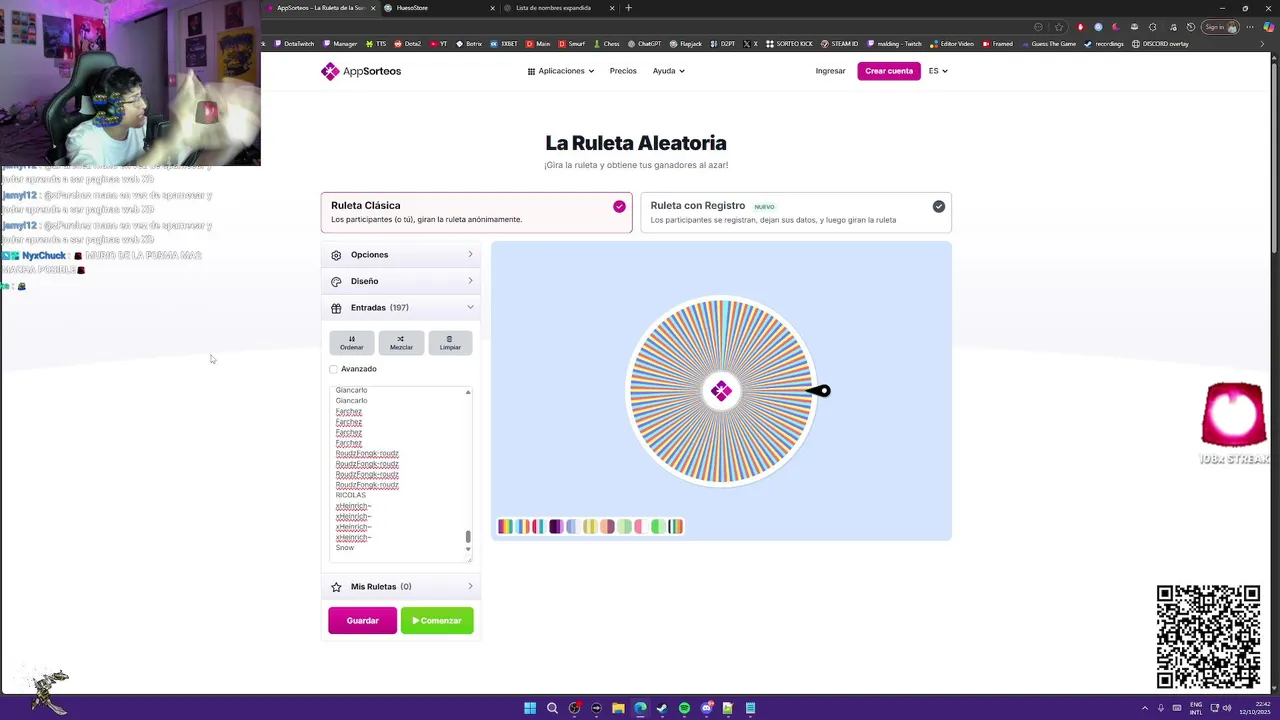Click the Ingresar link
Image resolution: width=1280 pixels, height=720 pixels.
tap(830, 71)
